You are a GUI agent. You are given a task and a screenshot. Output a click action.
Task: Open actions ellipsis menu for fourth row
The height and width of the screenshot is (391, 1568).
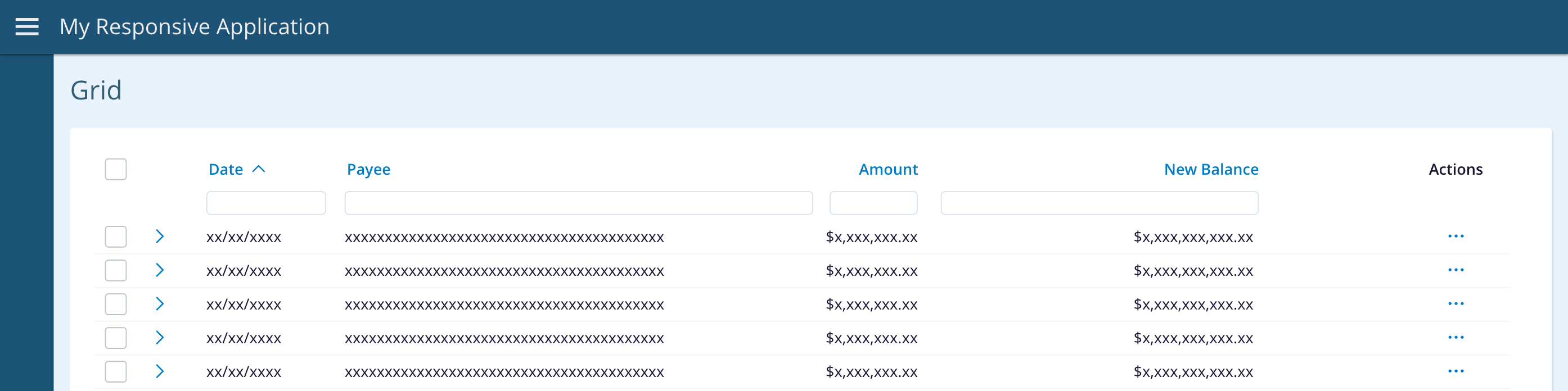click(x=1456, y=338)
